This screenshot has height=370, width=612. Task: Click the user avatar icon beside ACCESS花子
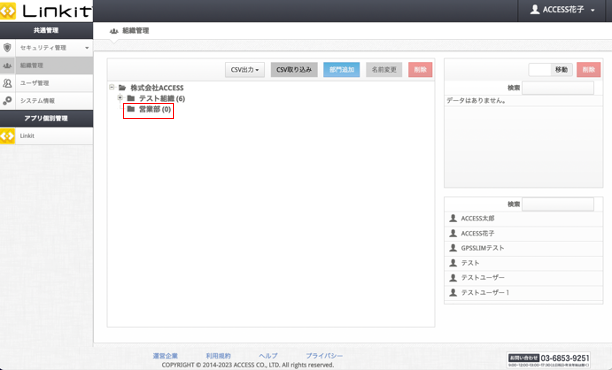(x=535, y=9)
